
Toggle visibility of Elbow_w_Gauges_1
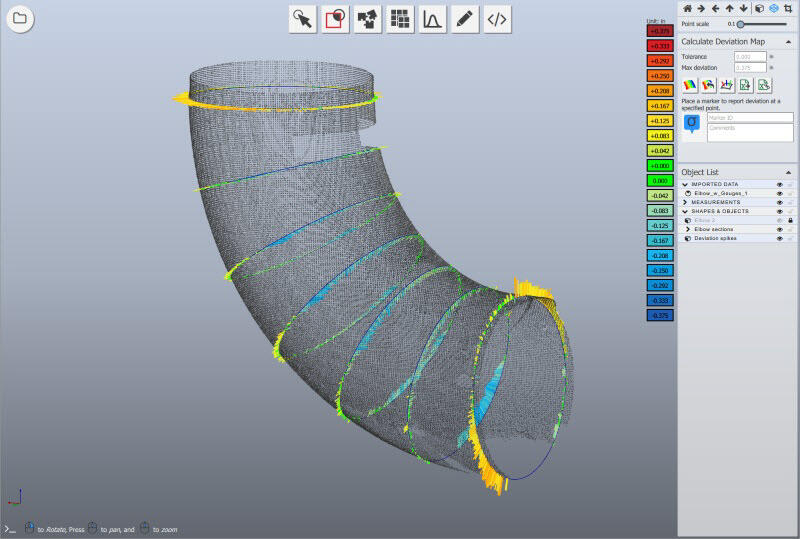779,193
